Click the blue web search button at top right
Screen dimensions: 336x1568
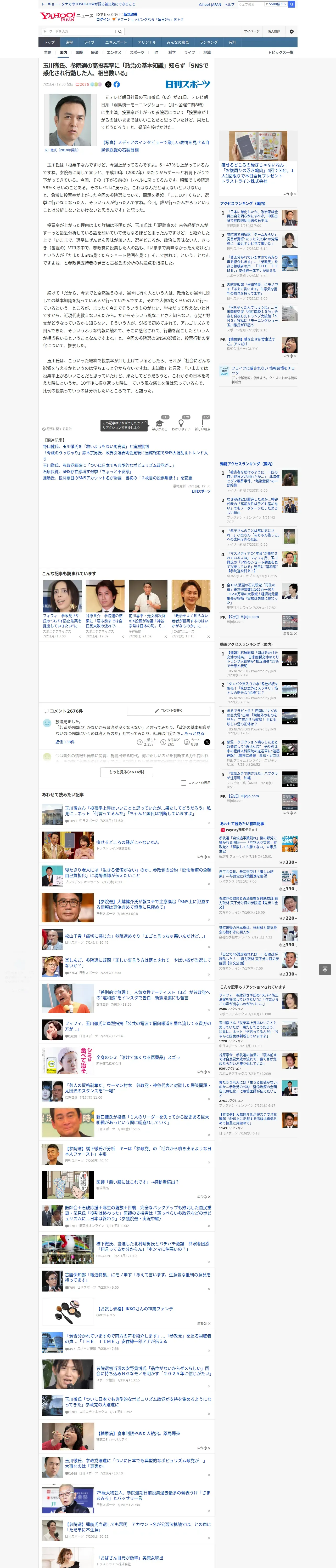(x=292, y=4)
